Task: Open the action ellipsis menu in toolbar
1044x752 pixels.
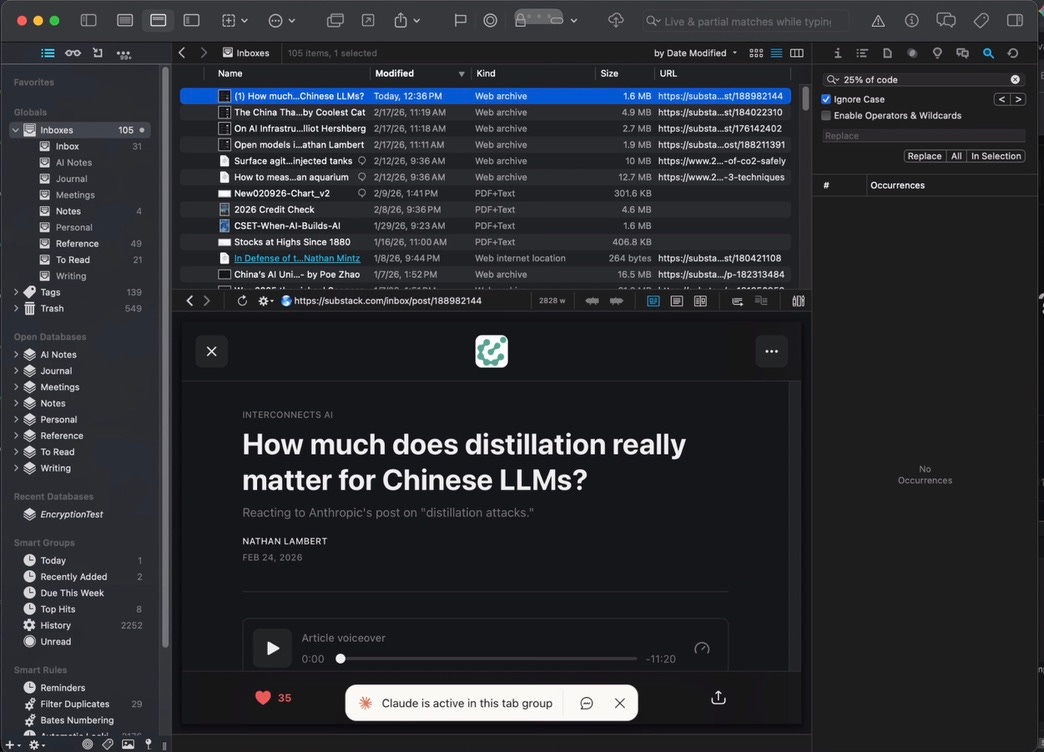Action: click(x=275, y=21)
